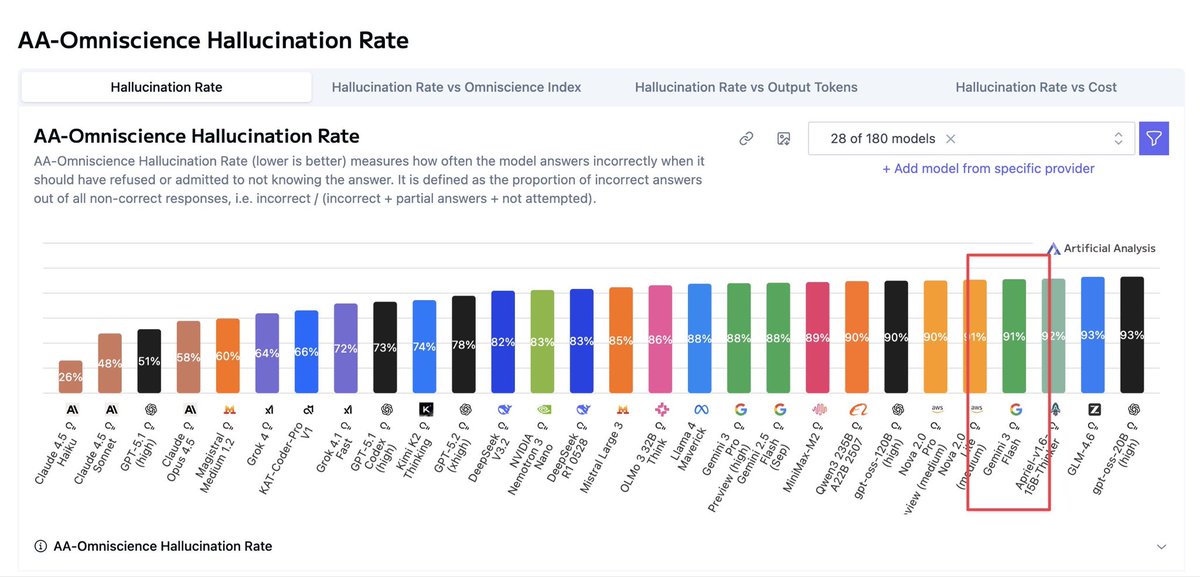Image resolution: width=1200 pixels, height=577 pixels.
Task: Click the green Gemini 3 Flash 91% bar
Action: coord(1014,336)
